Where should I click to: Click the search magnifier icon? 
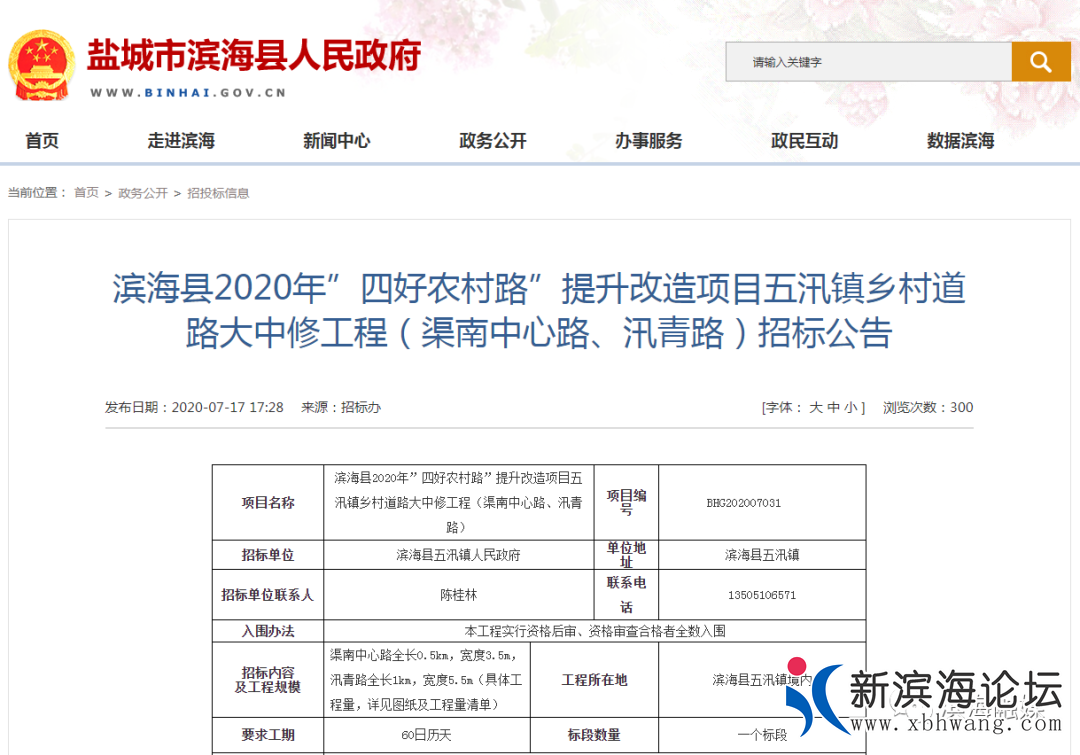pyautogui.click(x=1040, y=61)
